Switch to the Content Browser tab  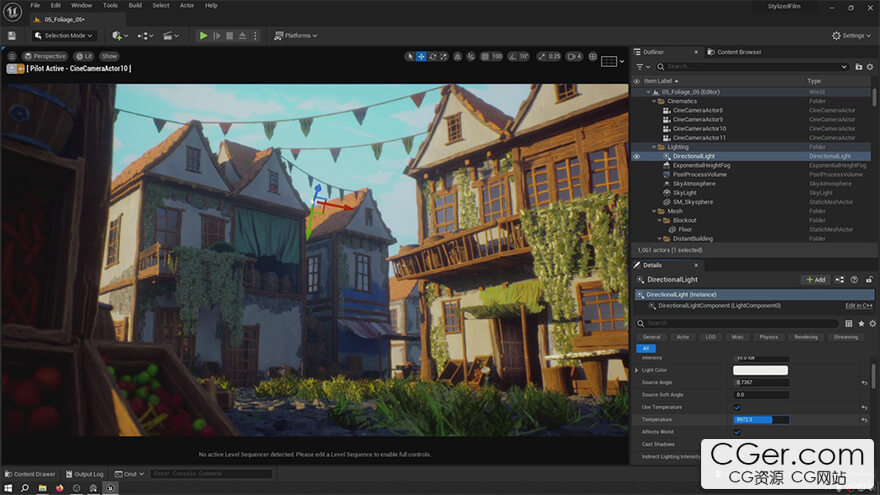(734, 52)
